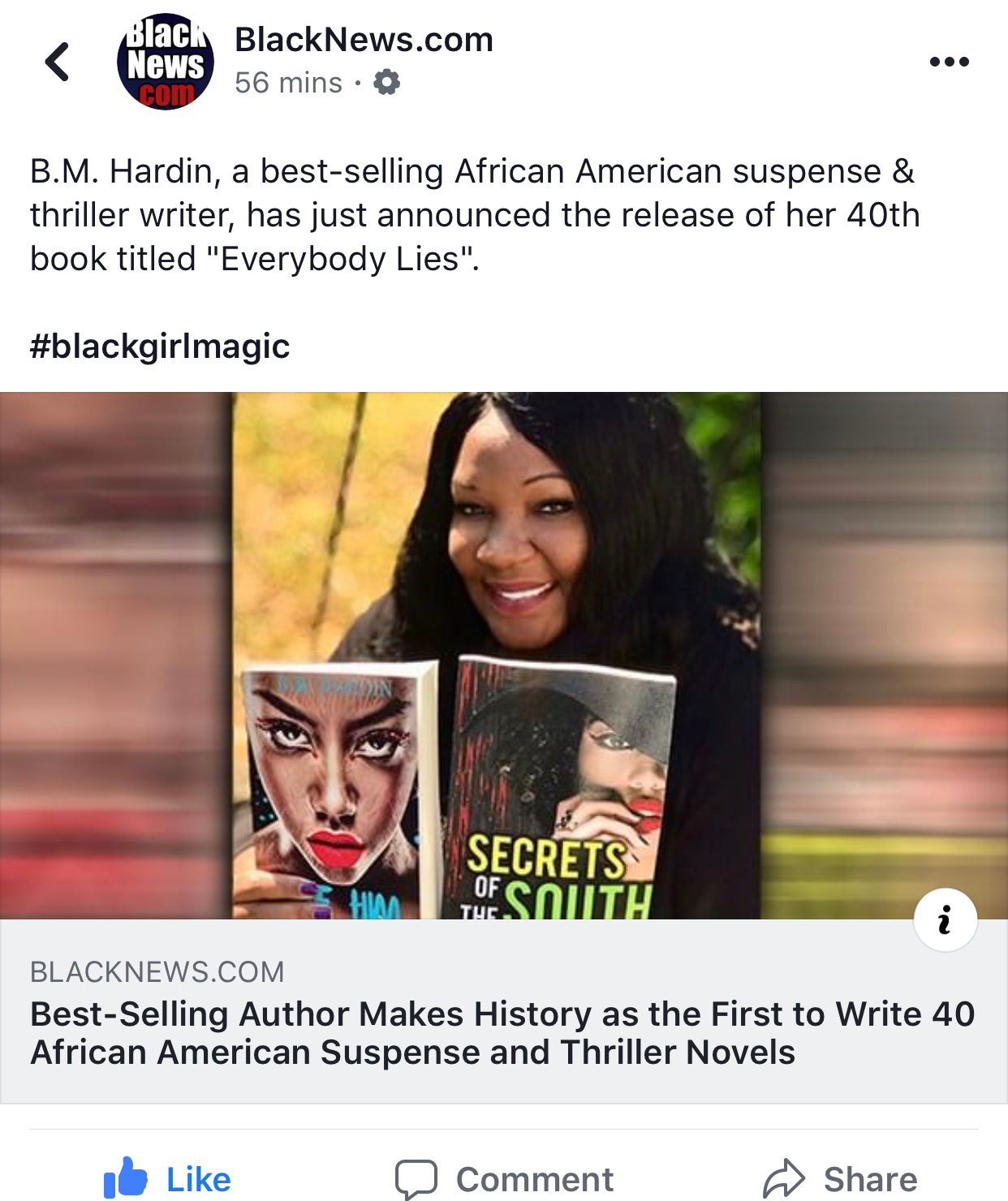
Task: Tap the 56 mins timestamp
Action: pyautogui.click(x=288, y=83)
